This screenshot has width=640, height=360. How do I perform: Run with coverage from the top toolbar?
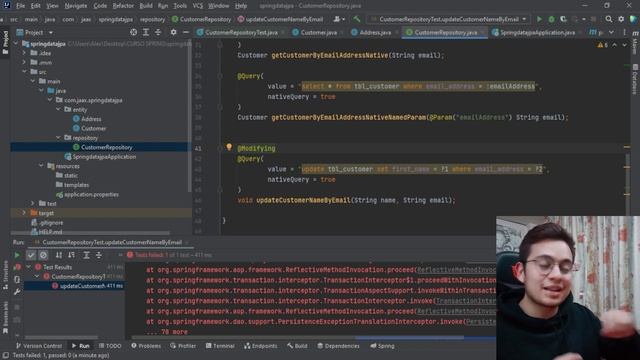tap(563, 19)
